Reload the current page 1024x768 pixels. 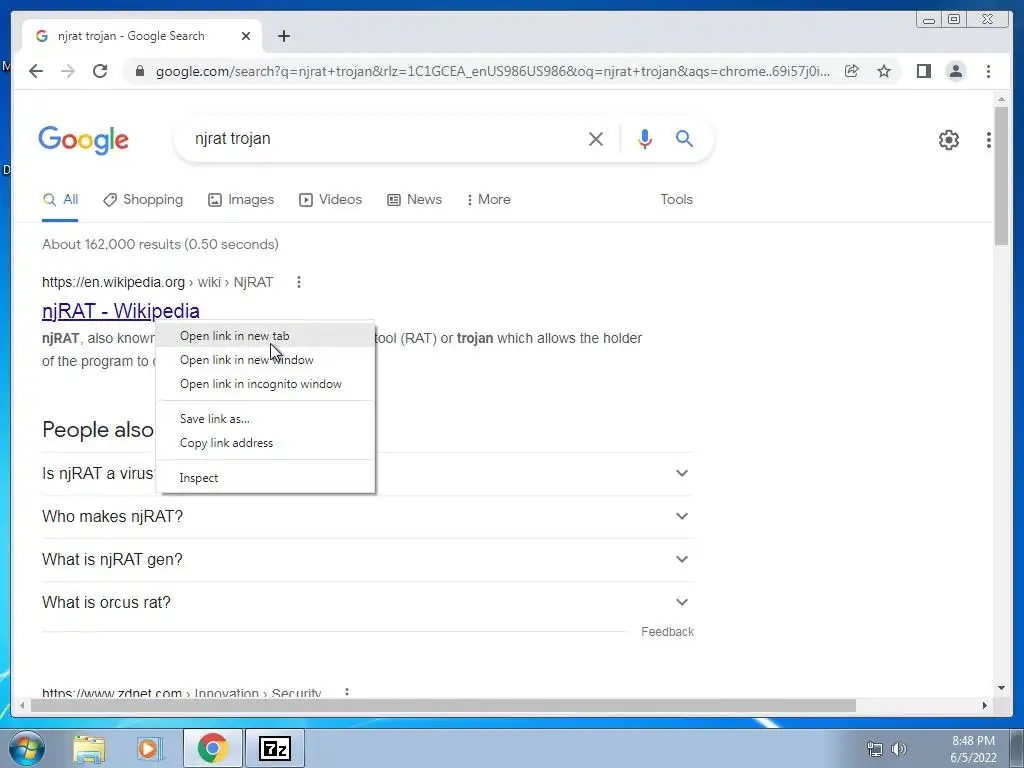click(100, 71)
